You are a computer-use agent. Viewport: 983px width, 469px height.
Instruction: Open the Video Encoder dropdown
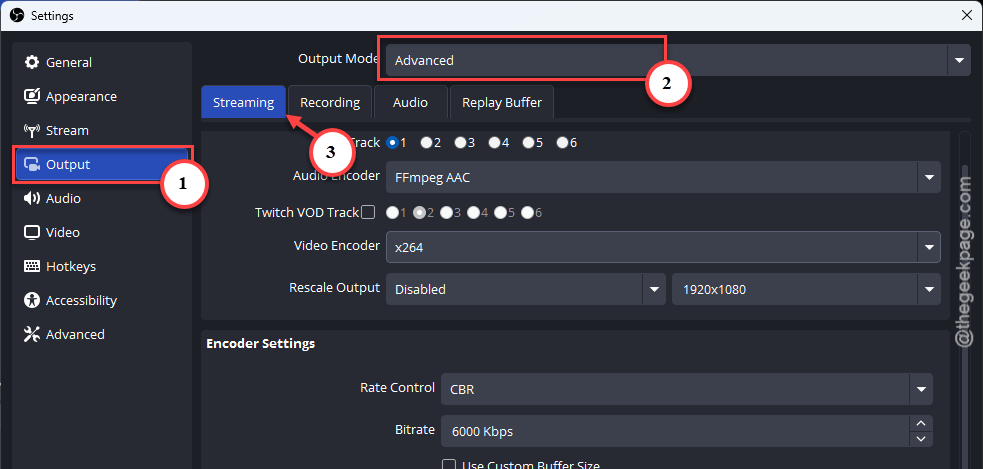tap(663, 247)
